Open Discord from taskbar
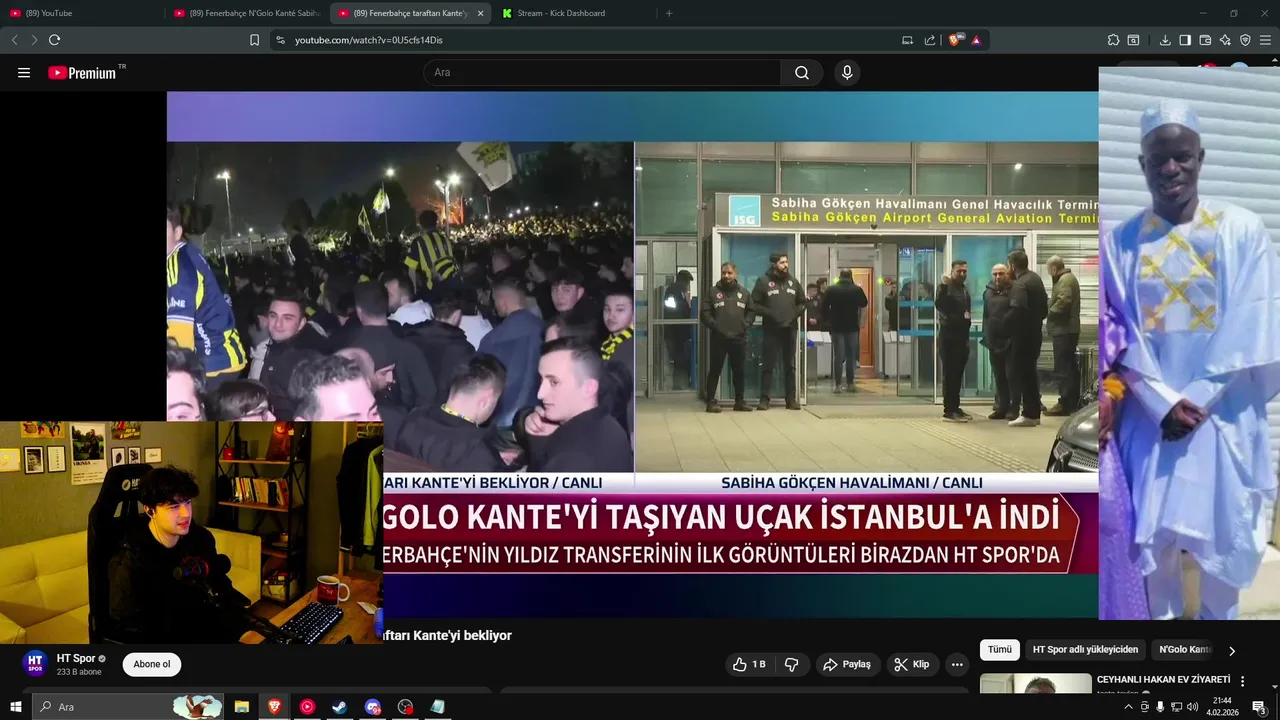 373,707
